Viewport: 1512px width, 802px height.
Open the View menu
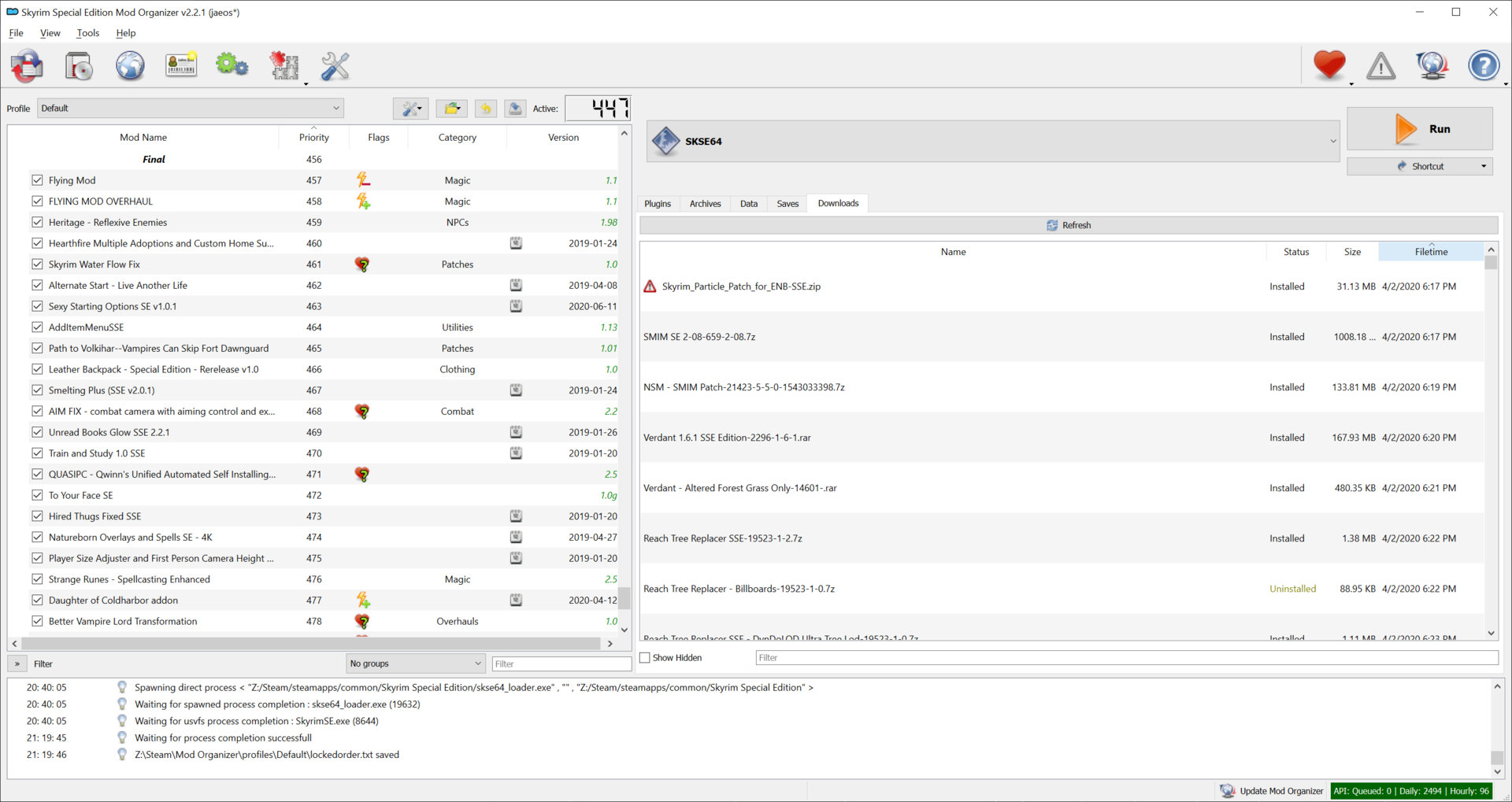pyautogui.click(x=50, y=33)
